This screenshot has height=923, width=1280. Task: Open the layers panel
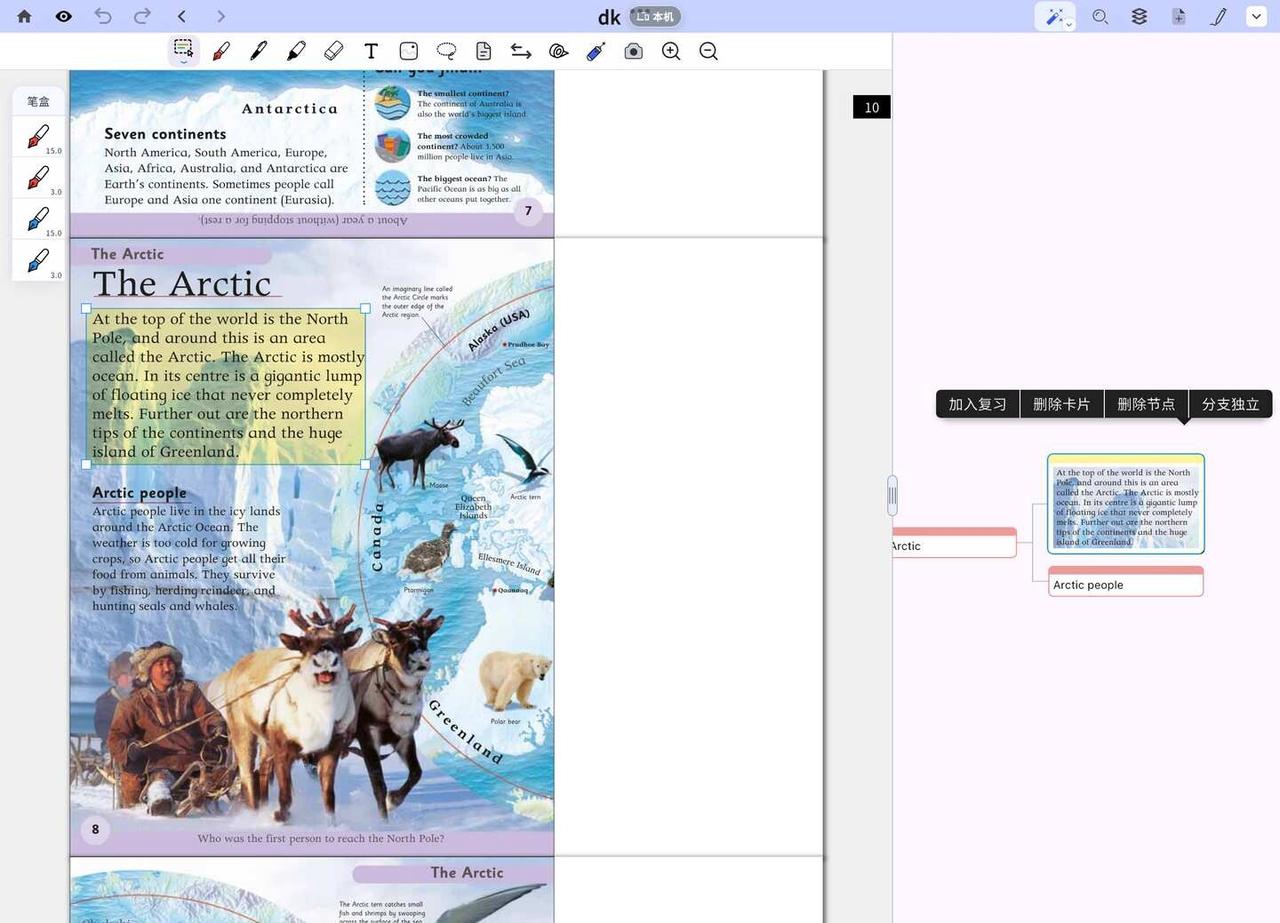(x=1139, y=16)
